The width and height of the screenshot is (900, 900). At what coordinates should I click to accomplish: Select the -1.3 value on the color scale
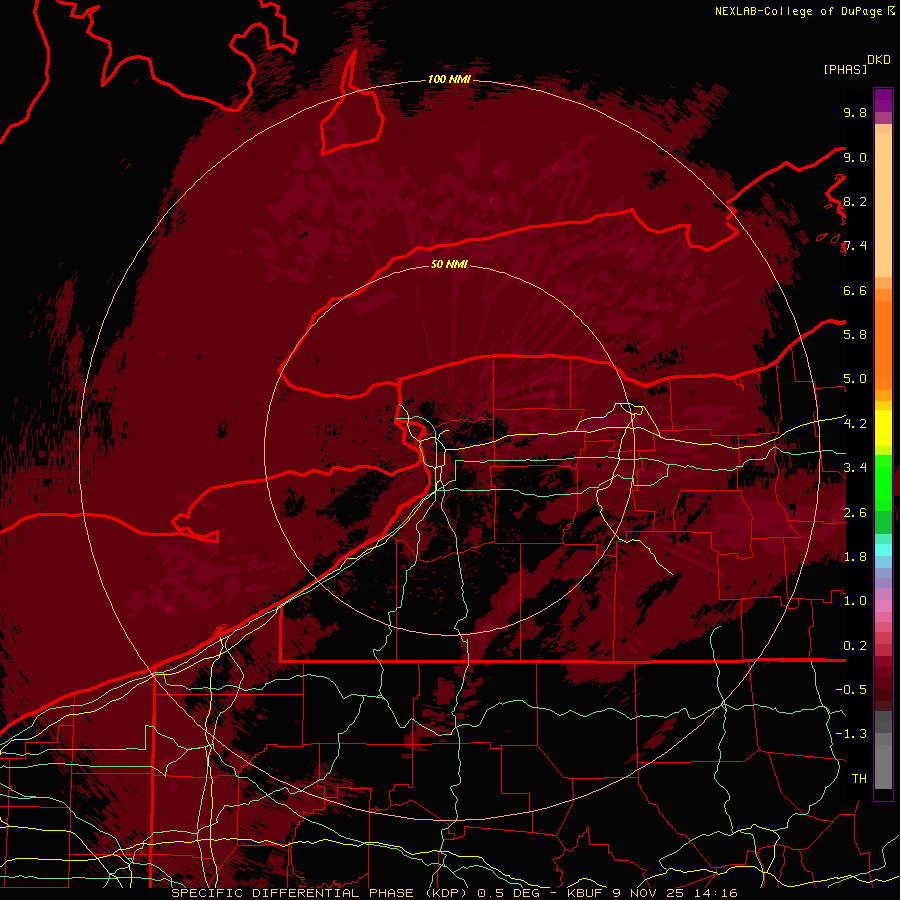pyautogui.click(x=851, y=734)
